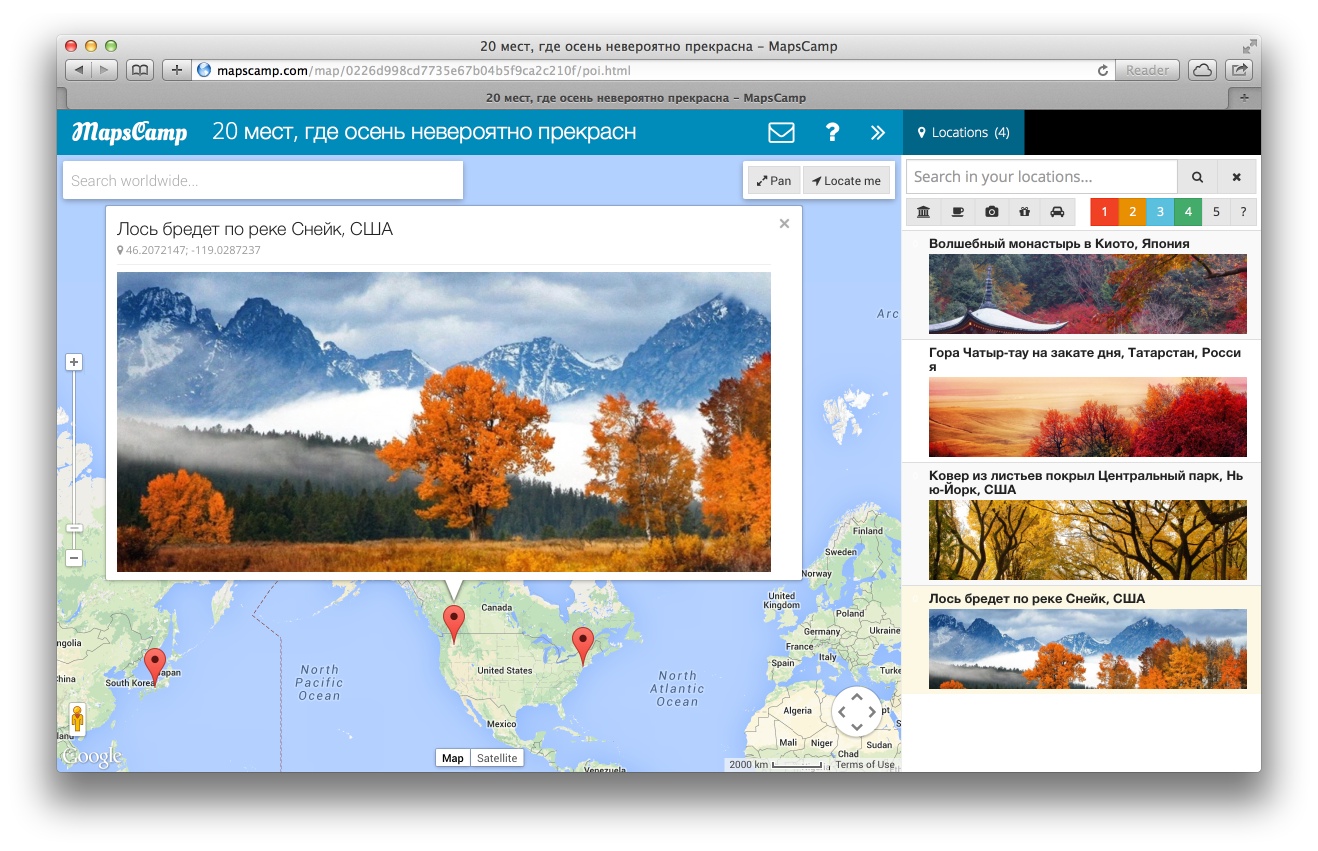Click the envelope mail icon in header
The height and width of the screenshot is (851, 1318).
click(781, 133)
